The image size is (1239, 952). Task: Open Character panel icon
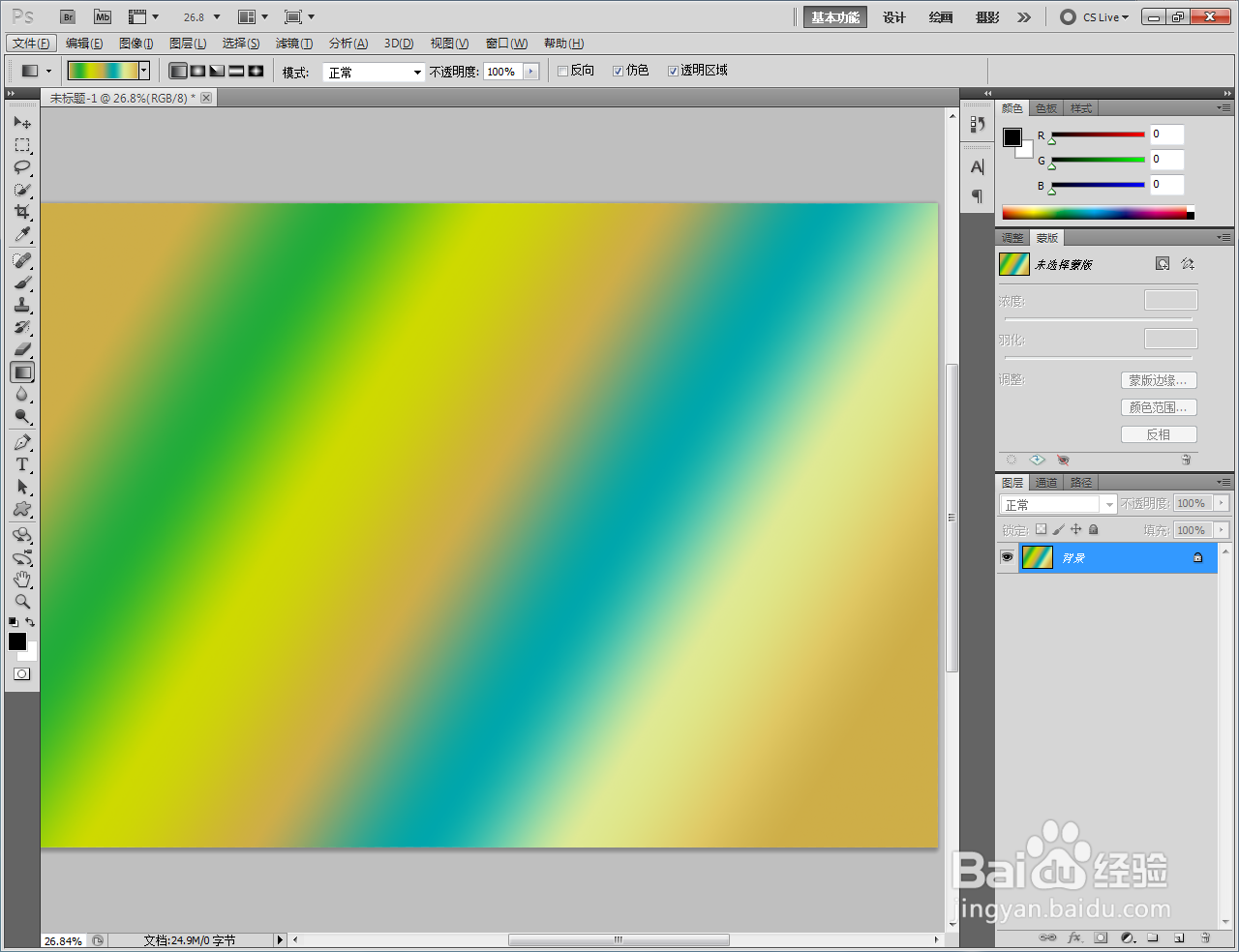coord(977,166)
